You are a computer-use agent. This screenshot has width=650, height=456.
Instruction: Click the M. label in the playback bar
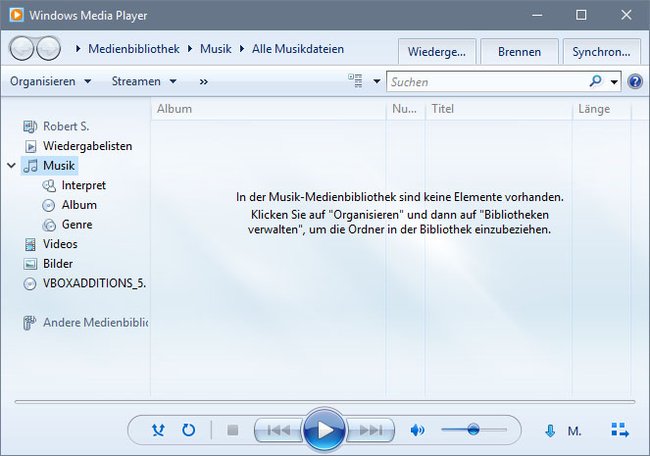click(574, 432)
